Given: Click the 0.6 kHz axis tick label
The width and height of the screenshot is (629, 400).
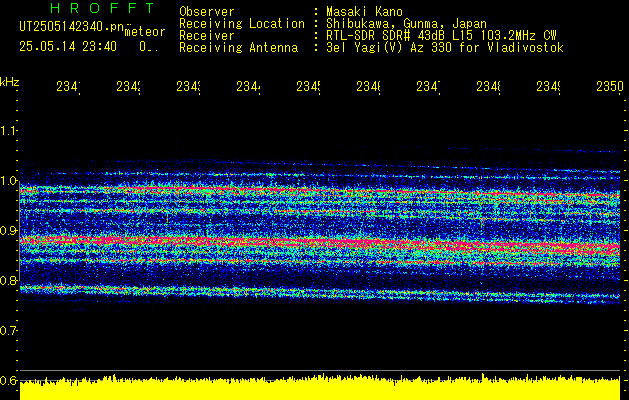Looking at the screenshot, I should (8, 380).
